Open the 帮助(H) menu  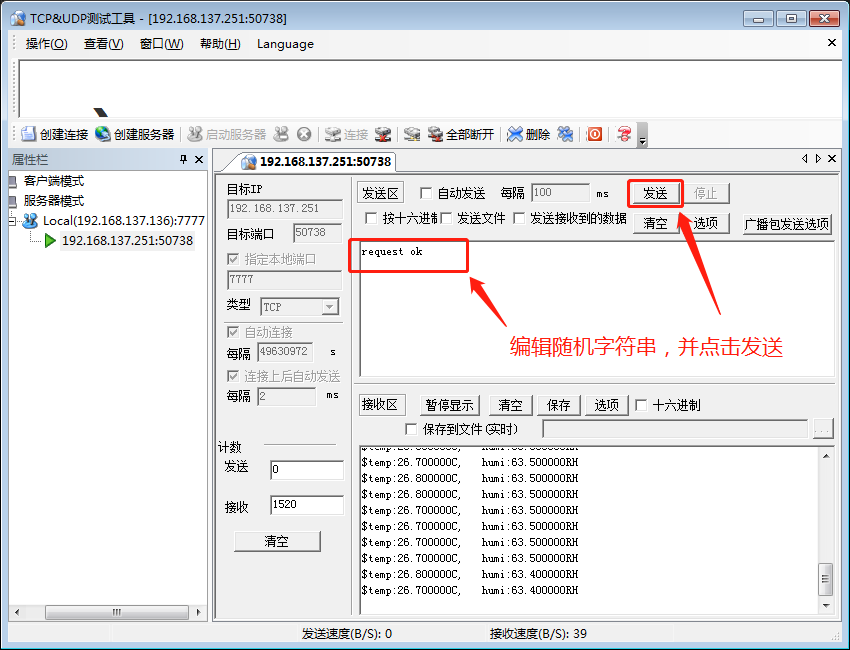pyautogui.click(x=220, y=44)
